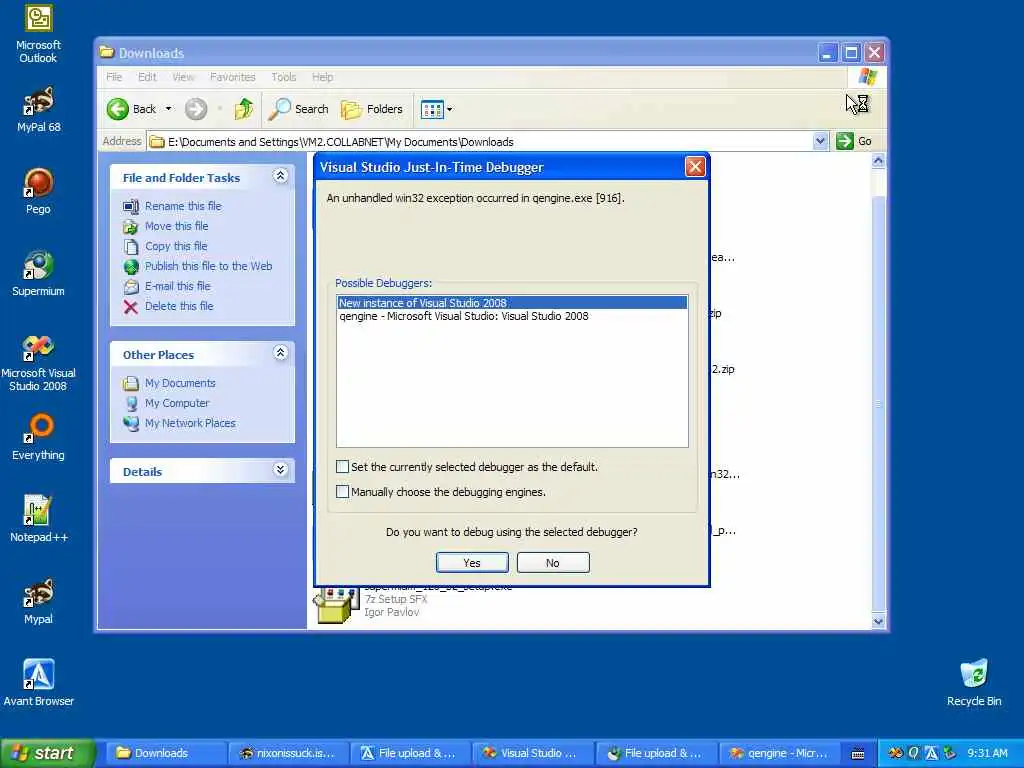
Task: Select the Everything desktop shortcut
Action: point(38,438)
